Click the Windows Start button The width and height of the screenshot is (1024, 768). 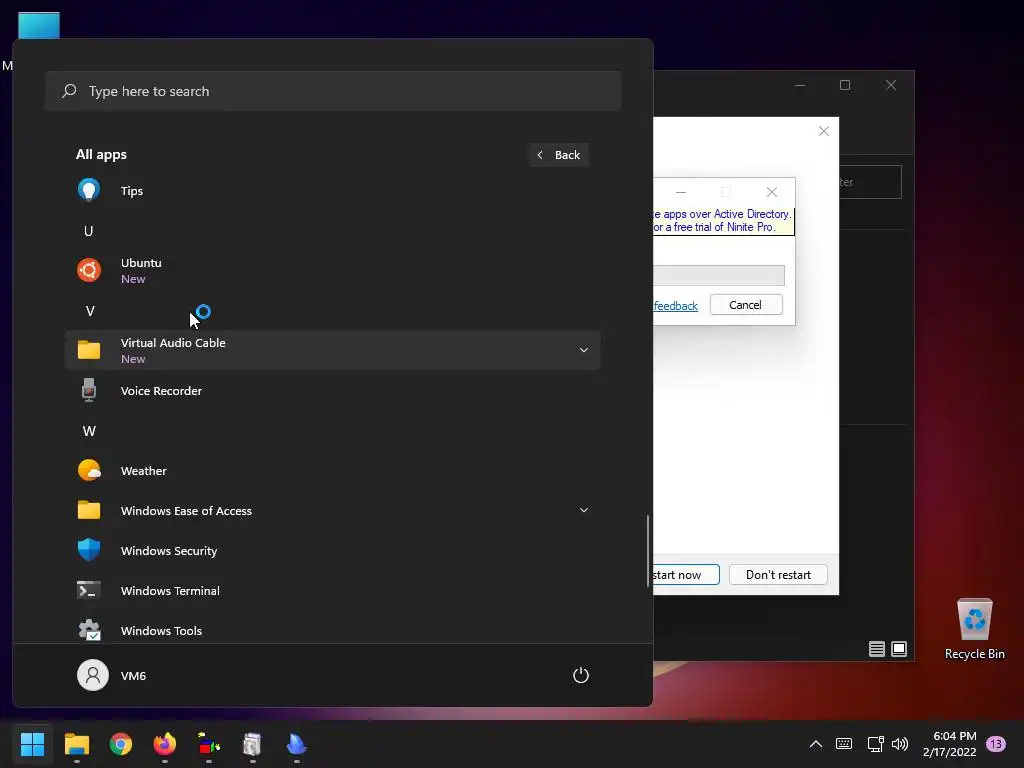[x=32, y=744]
